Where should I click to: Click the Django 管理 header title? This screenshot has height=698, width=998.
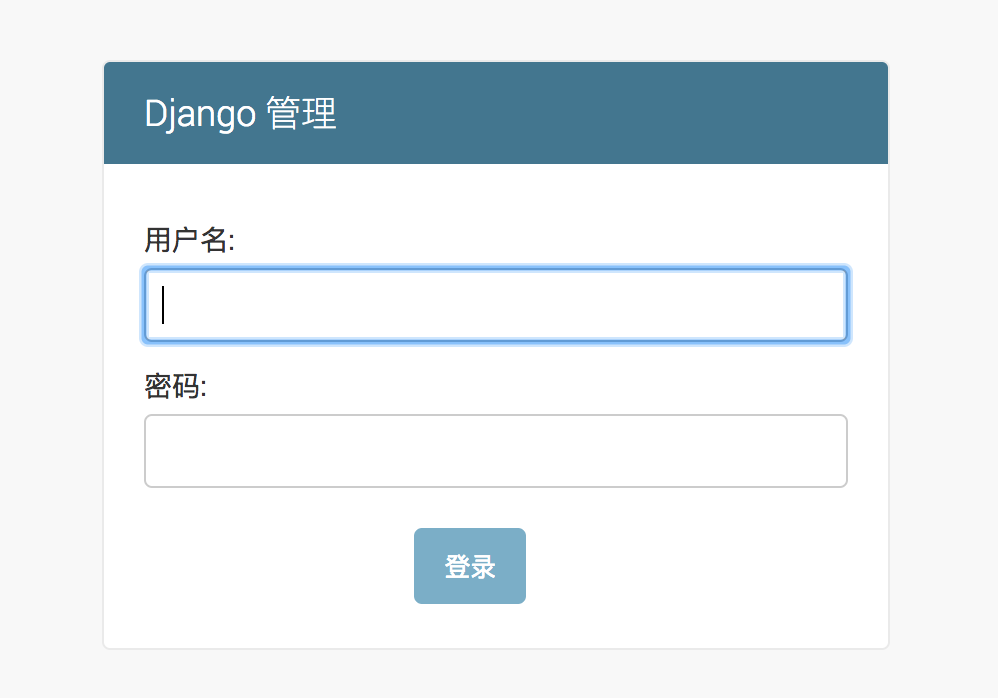coord(240,114)
